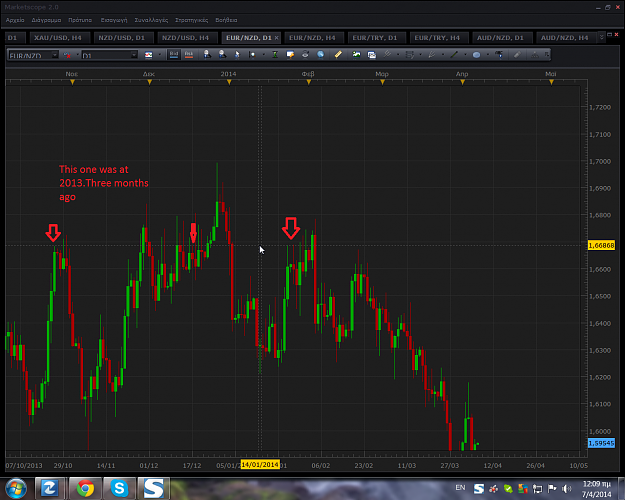625x500 pixels.
Task: Click the zoom in magnifier icon
Action: coord(207,54)
